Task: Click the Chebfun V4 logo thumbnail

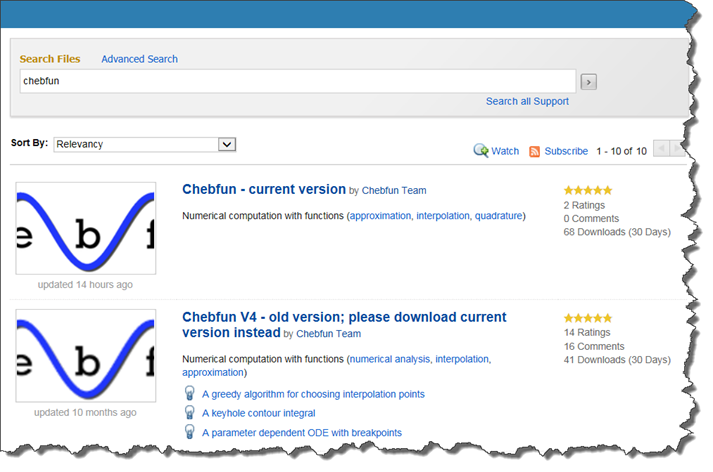Action: (x=86, y=355)
